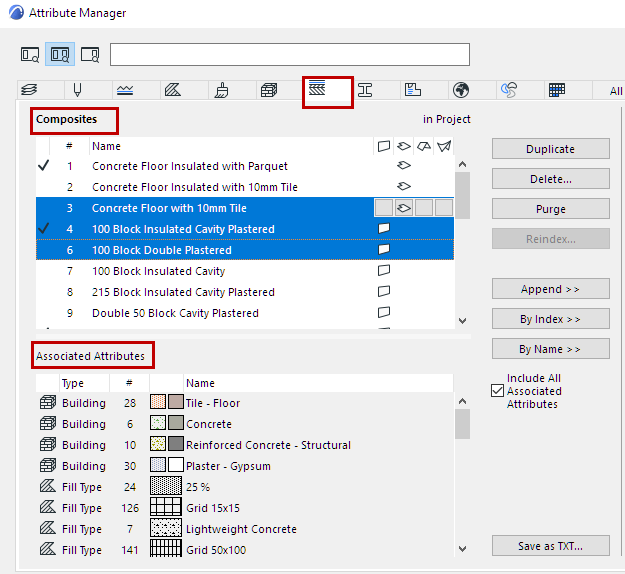Sort composites by # index column header
This screenshot has height=574, width=625.
click(x=69, y=146)
